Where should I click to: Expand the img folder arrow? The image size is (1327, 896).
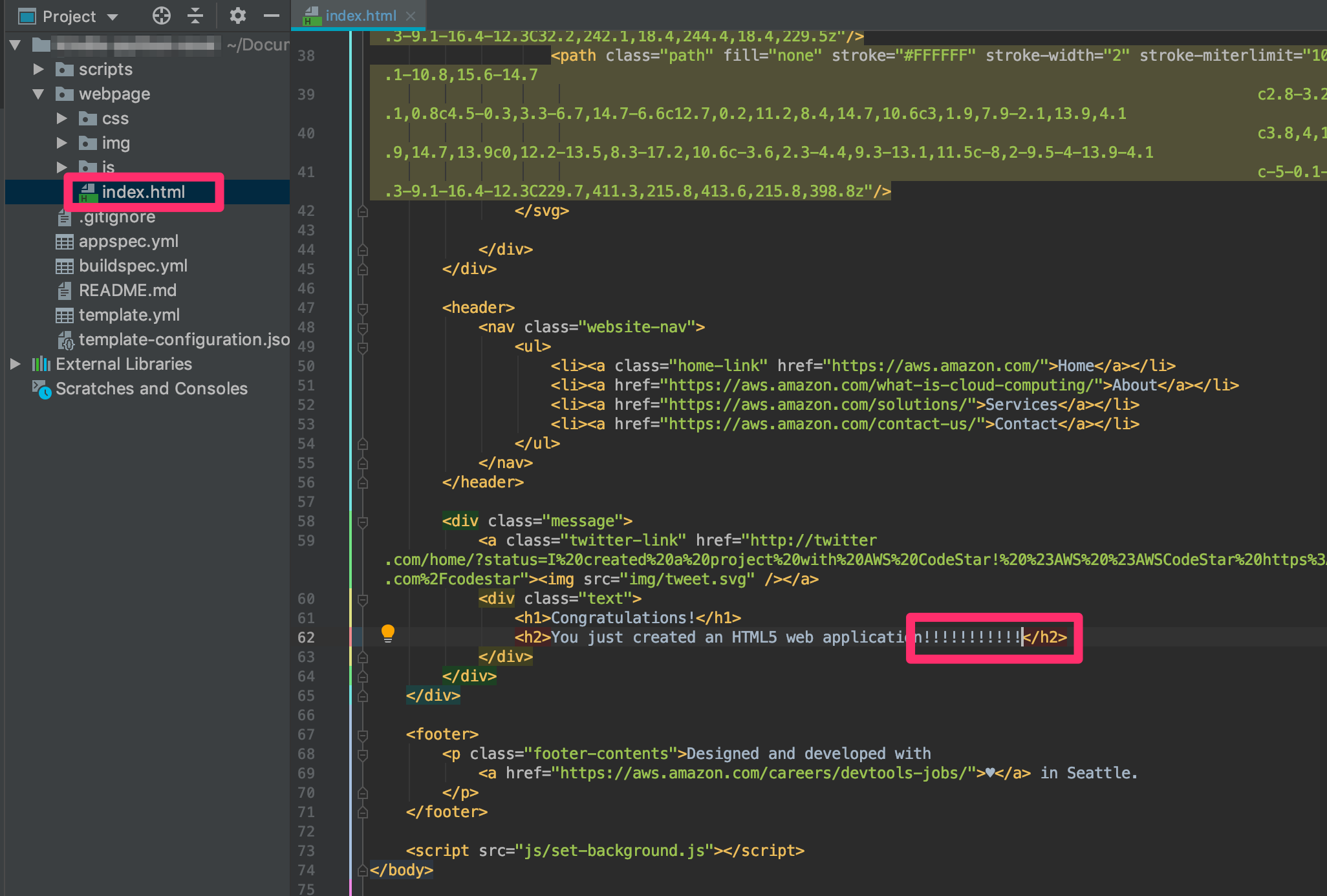click(62, 143)
